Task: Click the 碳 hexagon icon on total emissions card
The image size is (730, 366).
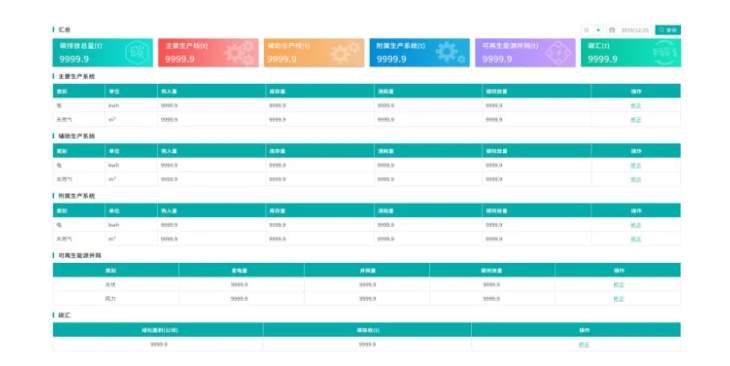Action: click(x=138, y=52)
